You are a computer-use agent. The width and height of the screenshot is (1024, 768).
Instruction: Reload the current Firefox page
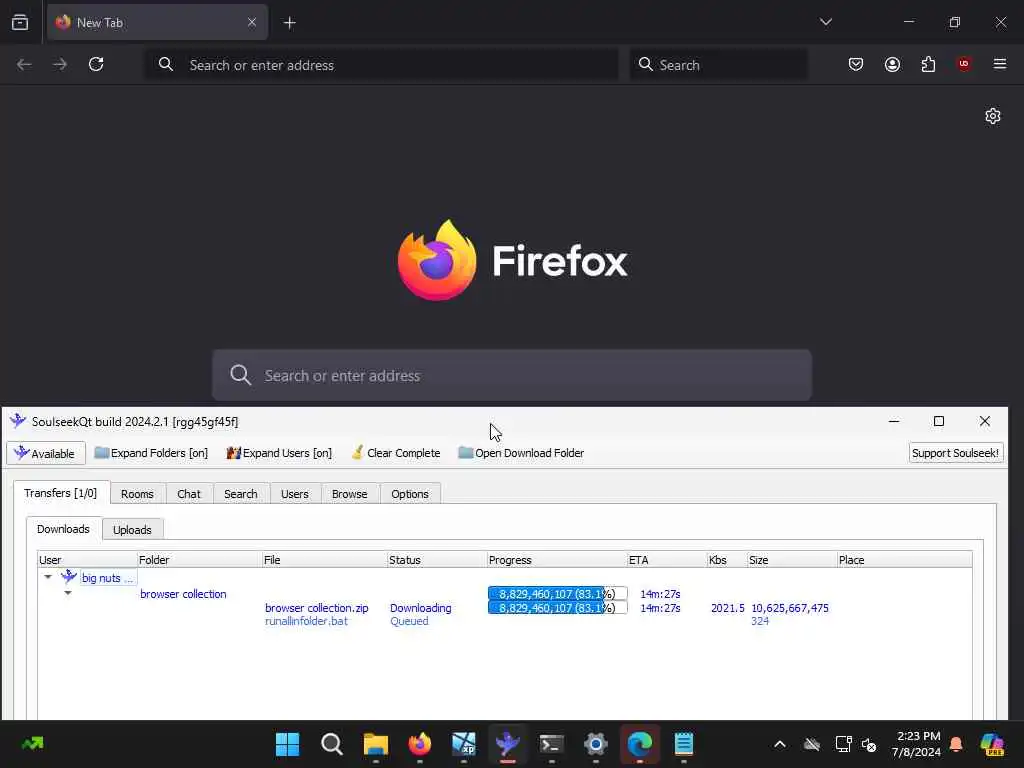coord(96,64)
